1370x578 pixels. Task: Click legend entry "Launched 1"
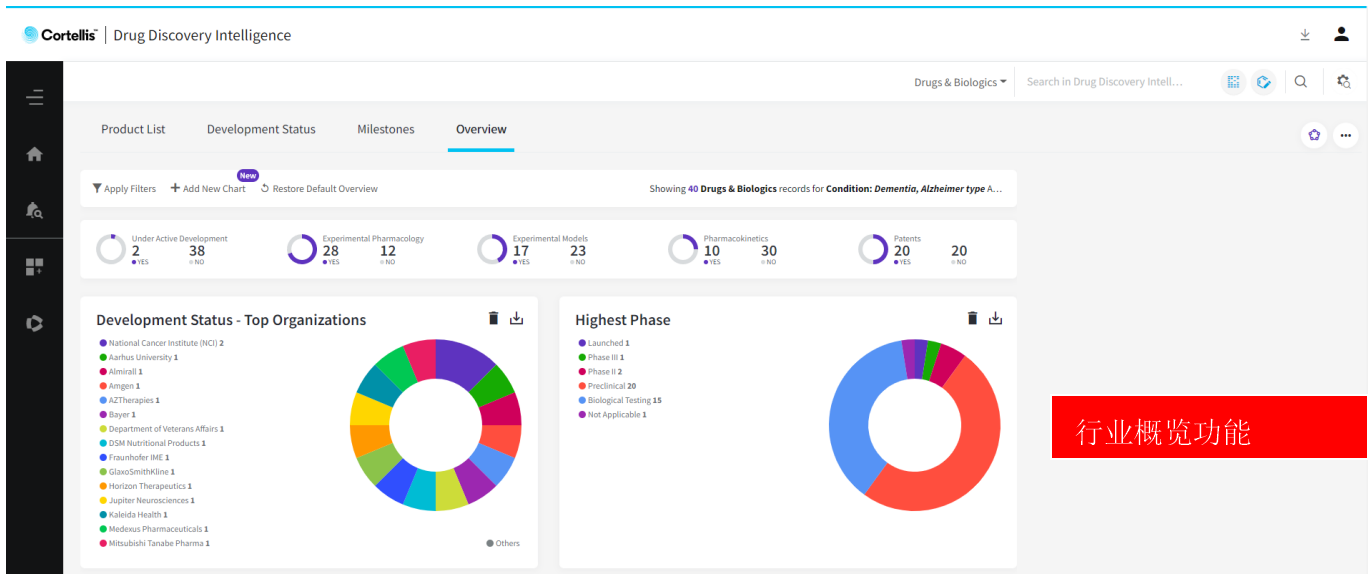click(x=604, y=343)
